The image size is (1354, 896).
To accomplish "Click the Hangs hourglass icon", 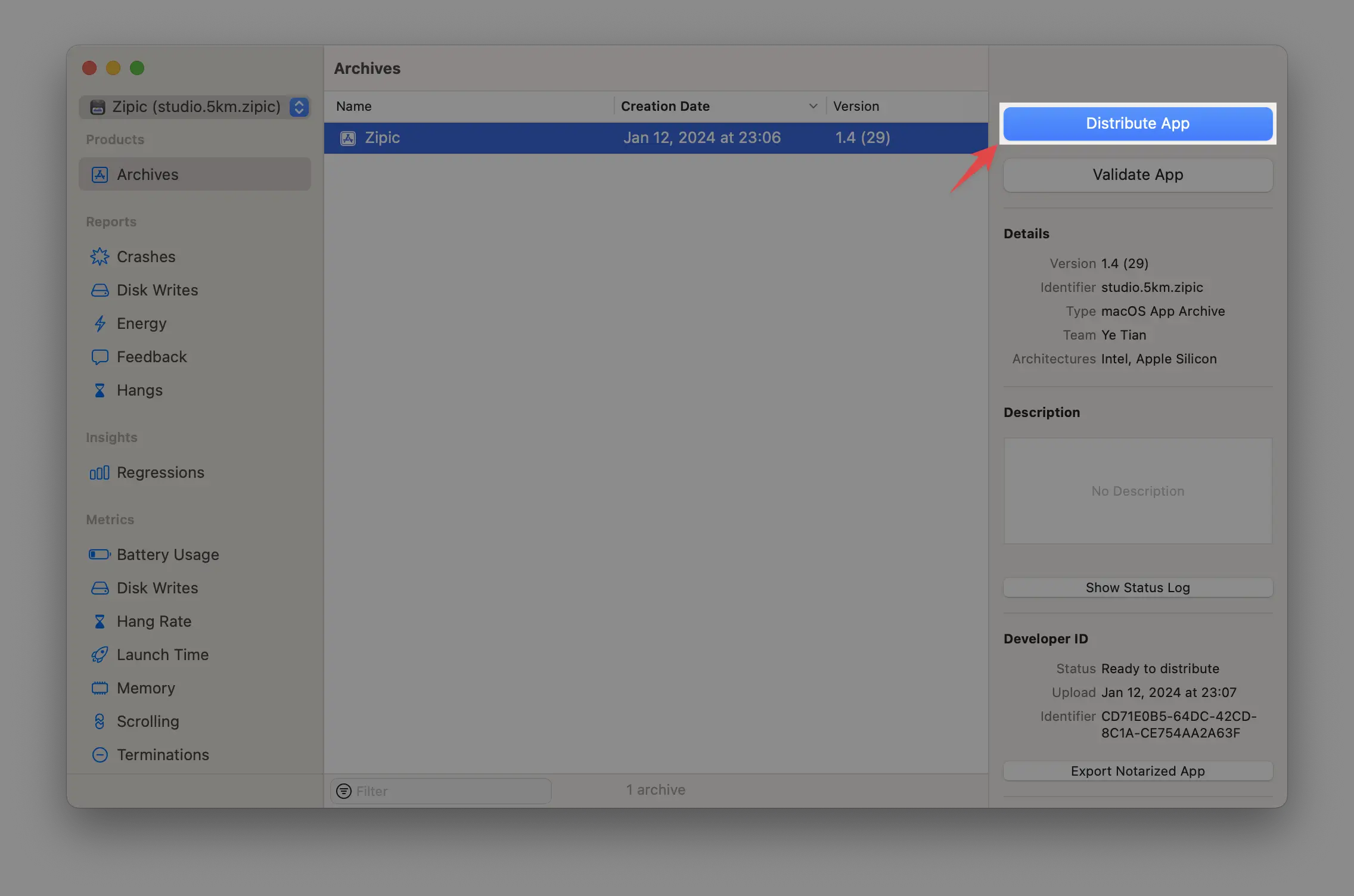I will tap(100, 390).
